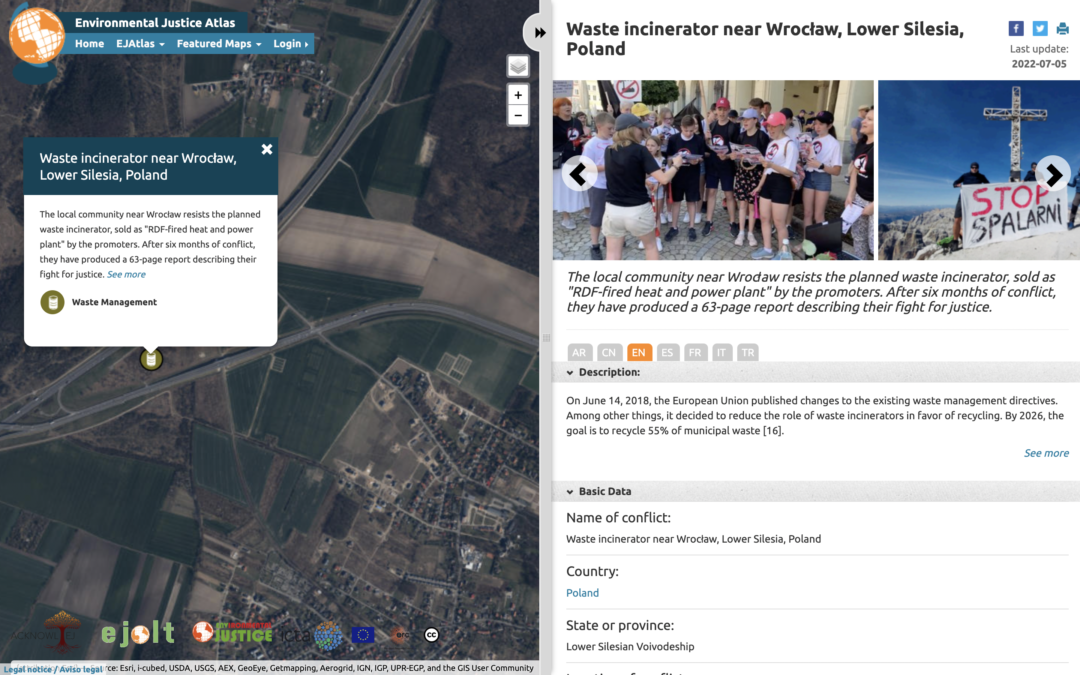
Task: Go to the Home page
Action: pyautogui.click(x=90, y=43)
